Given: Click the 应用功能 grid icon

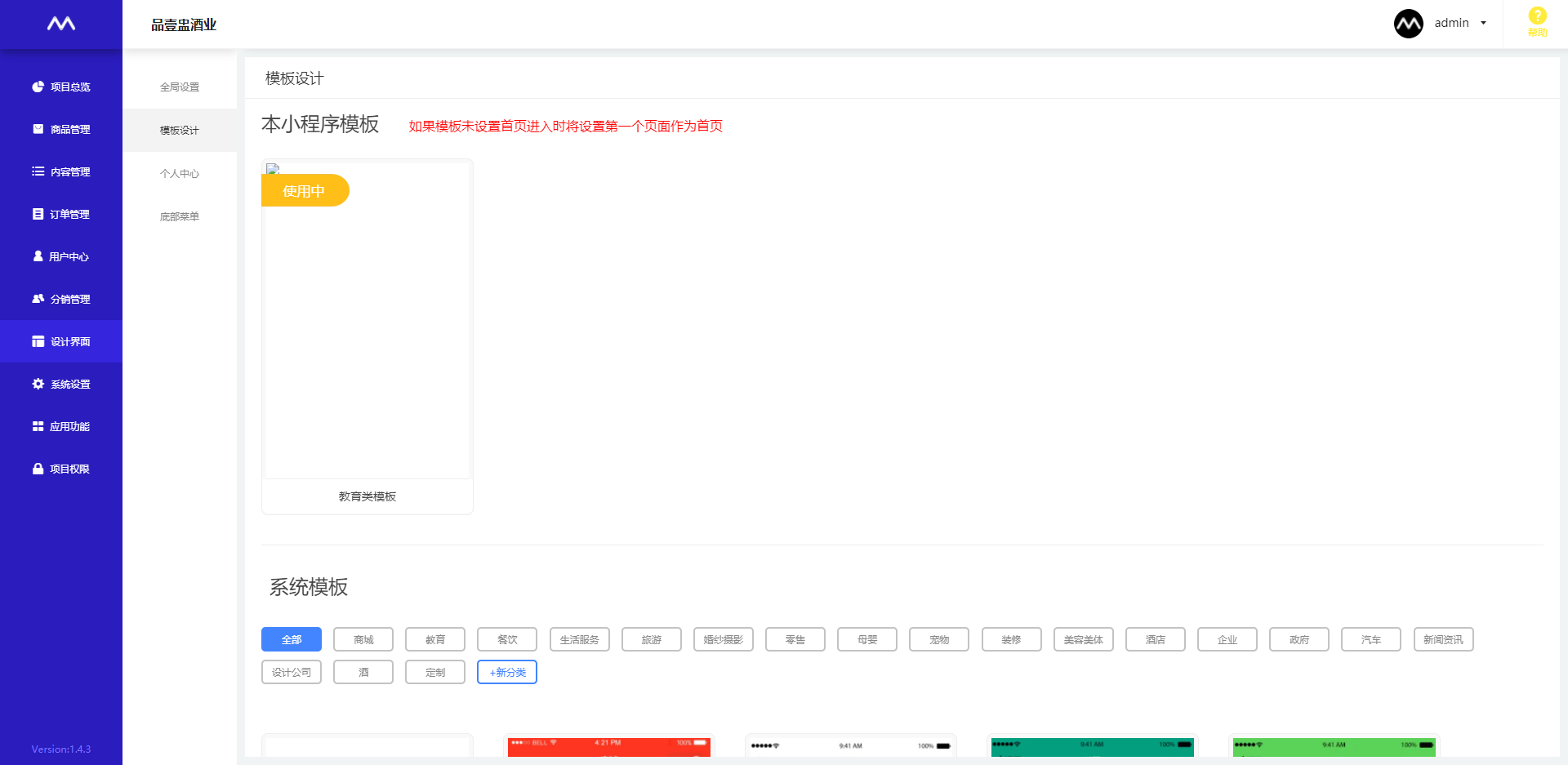Looking at the screenshot, I should point(38,426).
